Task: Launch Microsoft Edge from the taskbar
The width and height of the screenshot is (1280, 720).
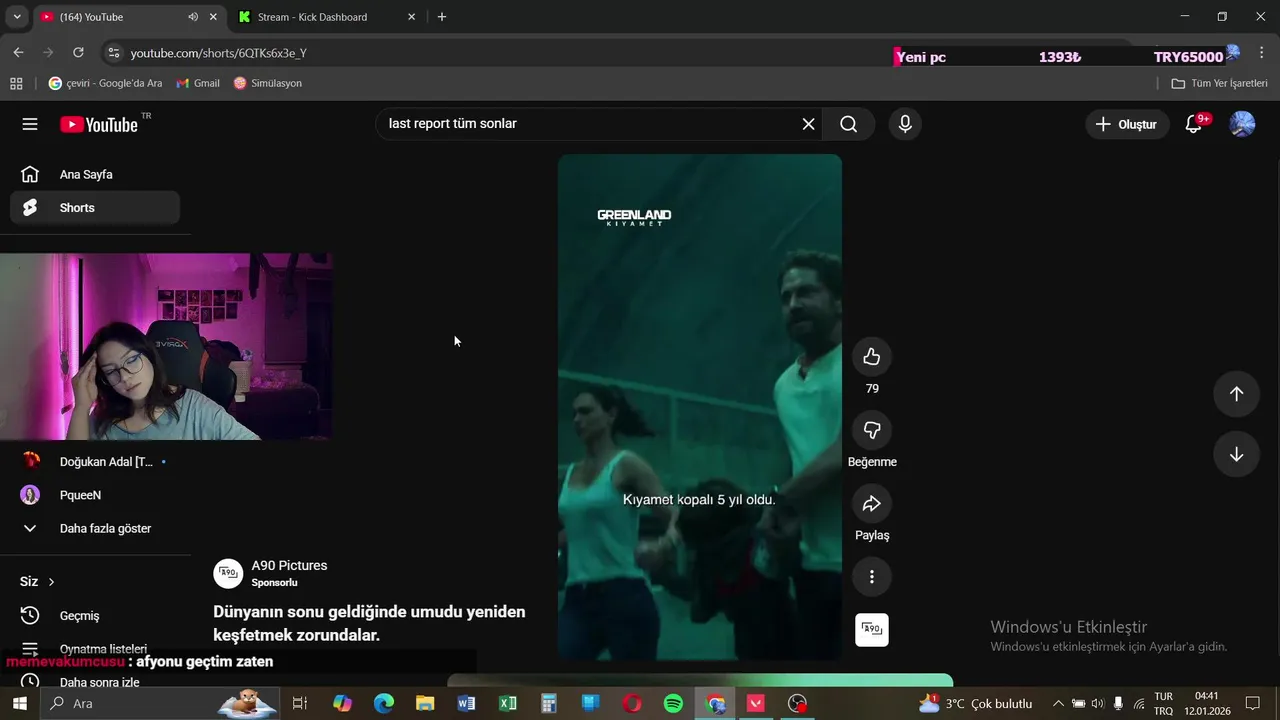Action: click(x=384, y=704)
